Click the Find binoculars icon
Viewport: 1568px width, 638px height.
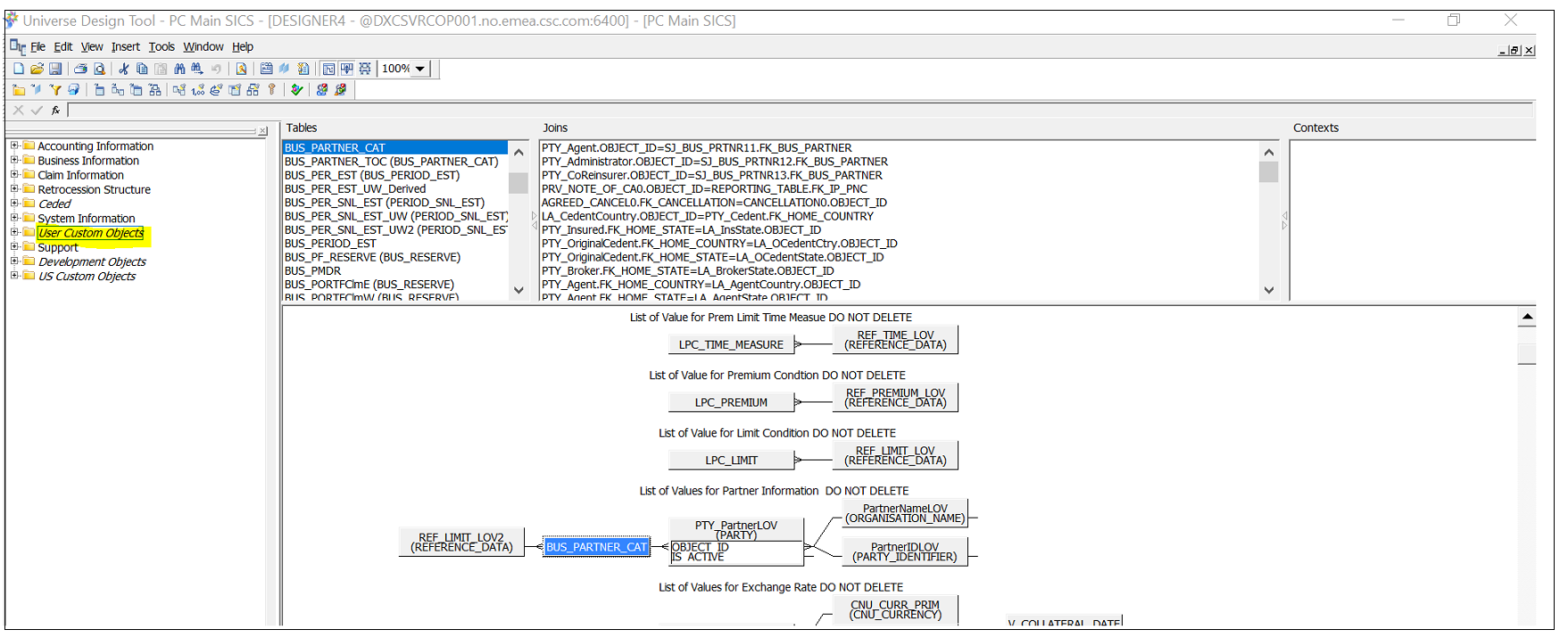pyautogui.click(x=179, y=69)
